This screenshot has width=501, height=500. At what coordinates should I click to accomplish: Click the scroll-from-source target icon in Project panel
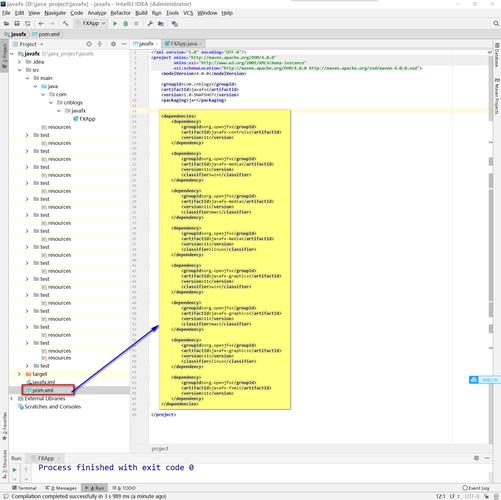89,44
